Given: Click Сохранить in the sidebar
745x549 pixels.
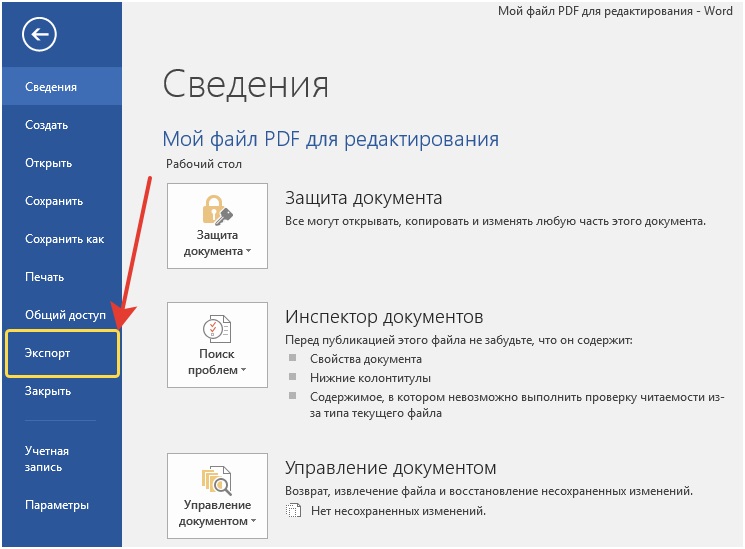Looking at the screenshot, I should click(62, 201).
